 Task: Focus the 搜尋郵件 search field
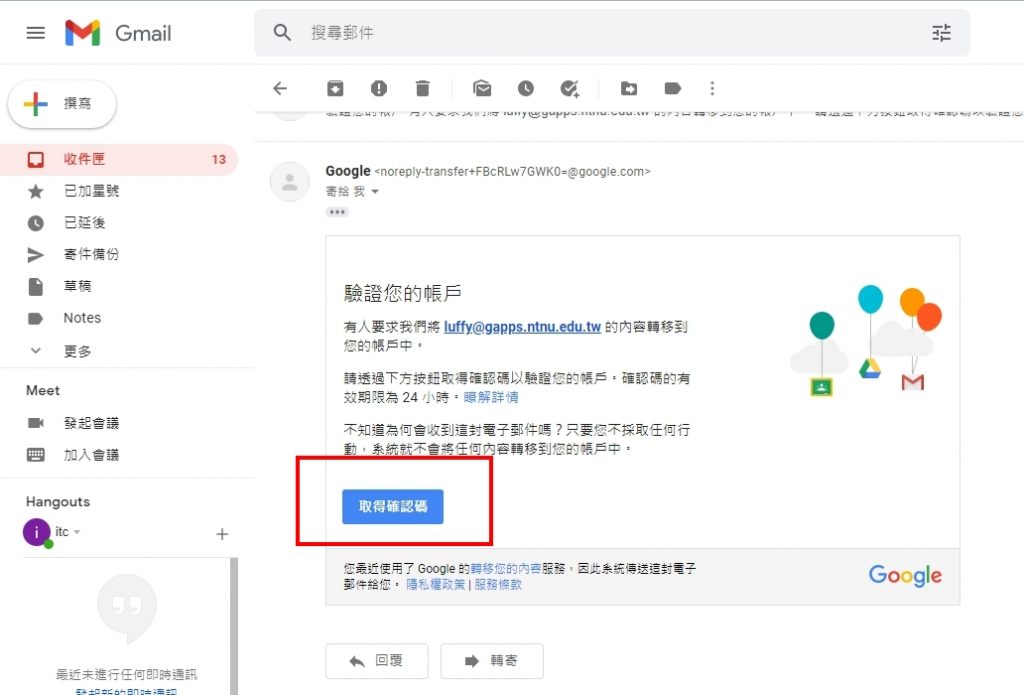pyautogui.click(x=612, y=33)
